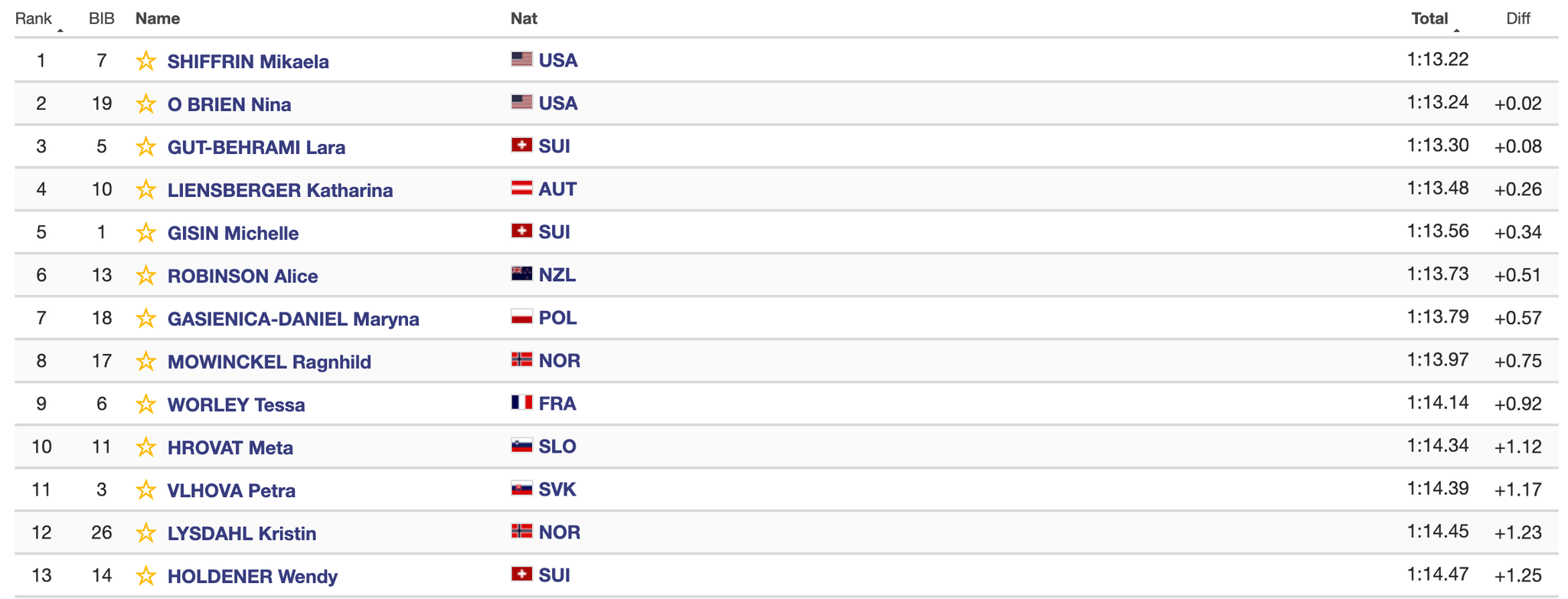Viewport: 1568px width, 599px height.
Task: Open HOLDENER Wendy's SUI nation link
Action: (x=554, y=575)
